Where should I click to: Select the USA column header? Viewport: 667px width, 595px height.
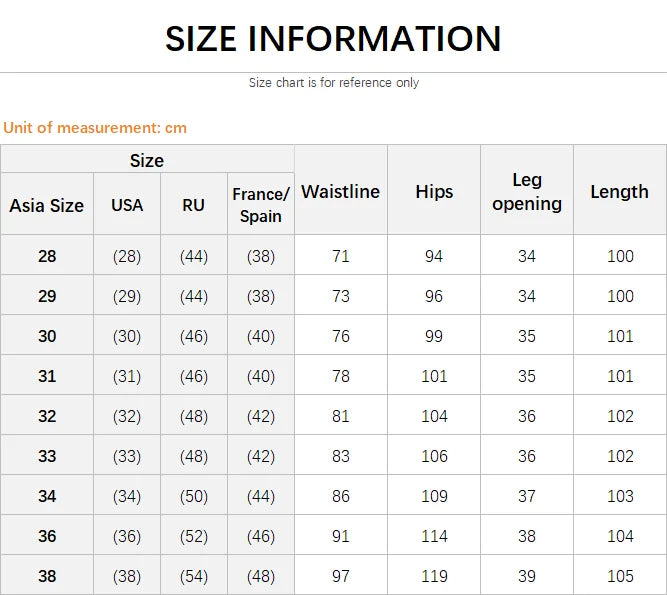coord(127,205)
